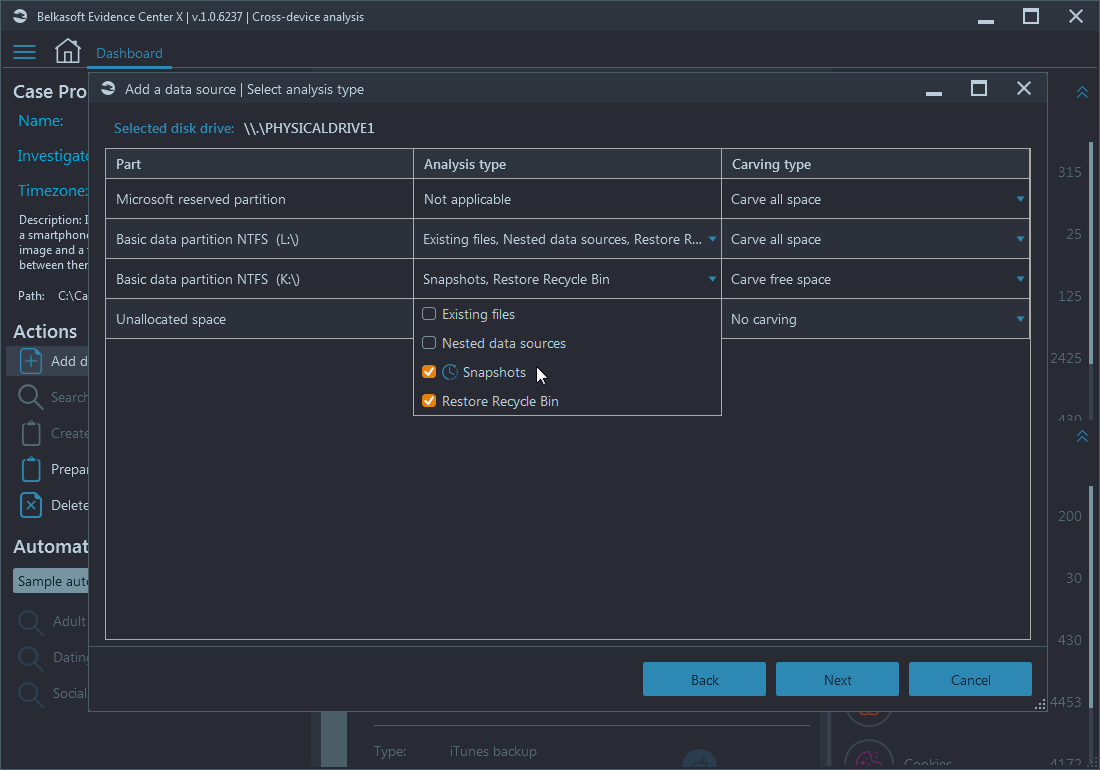The height and width of the screenshot is (770, 1100).
Task: Open carving type dropdown for Unallocated space
Action: tap(1020, 319)
